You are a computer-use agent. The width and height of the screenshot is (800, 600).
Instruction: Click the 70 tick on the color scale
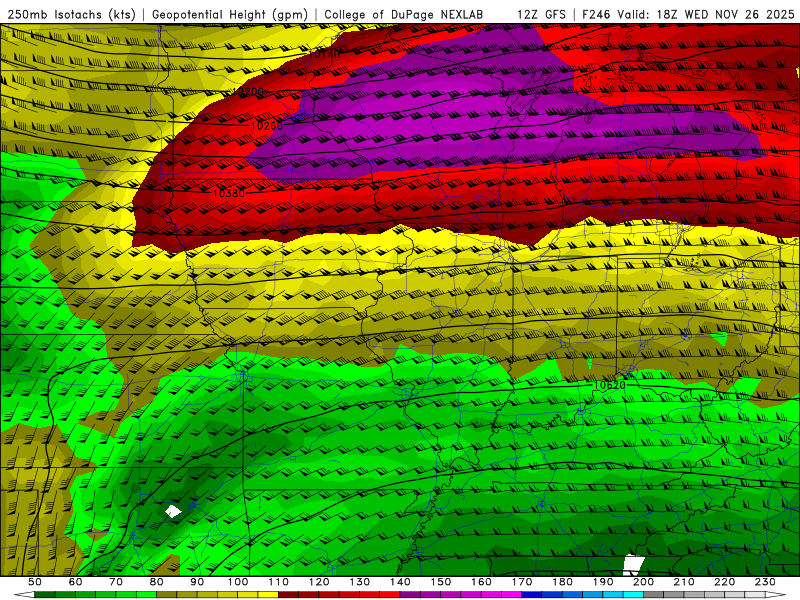(116, 582)
